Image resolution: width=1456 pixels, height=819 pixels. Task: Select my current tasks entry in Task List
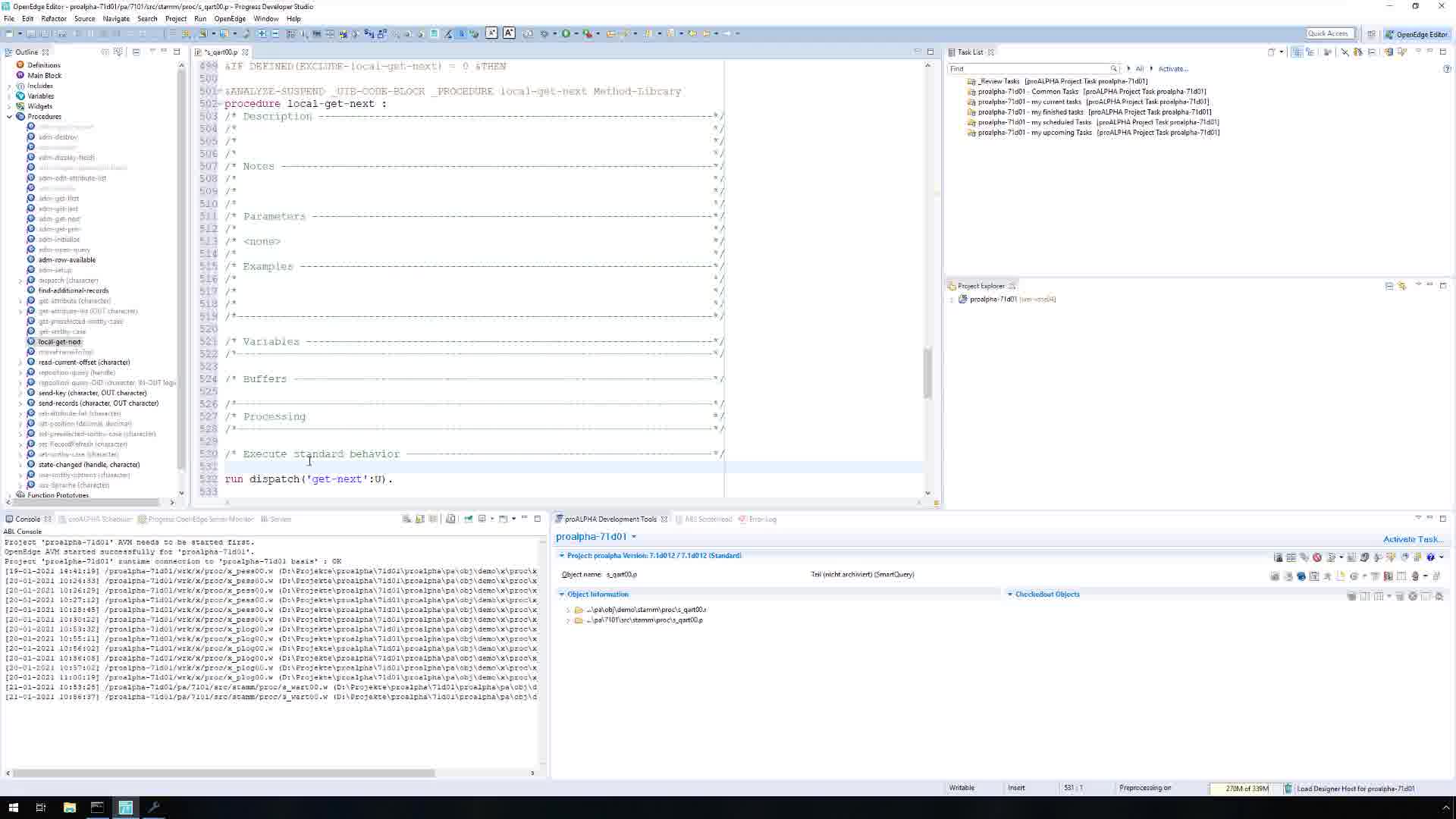(x=1093, y=102)
